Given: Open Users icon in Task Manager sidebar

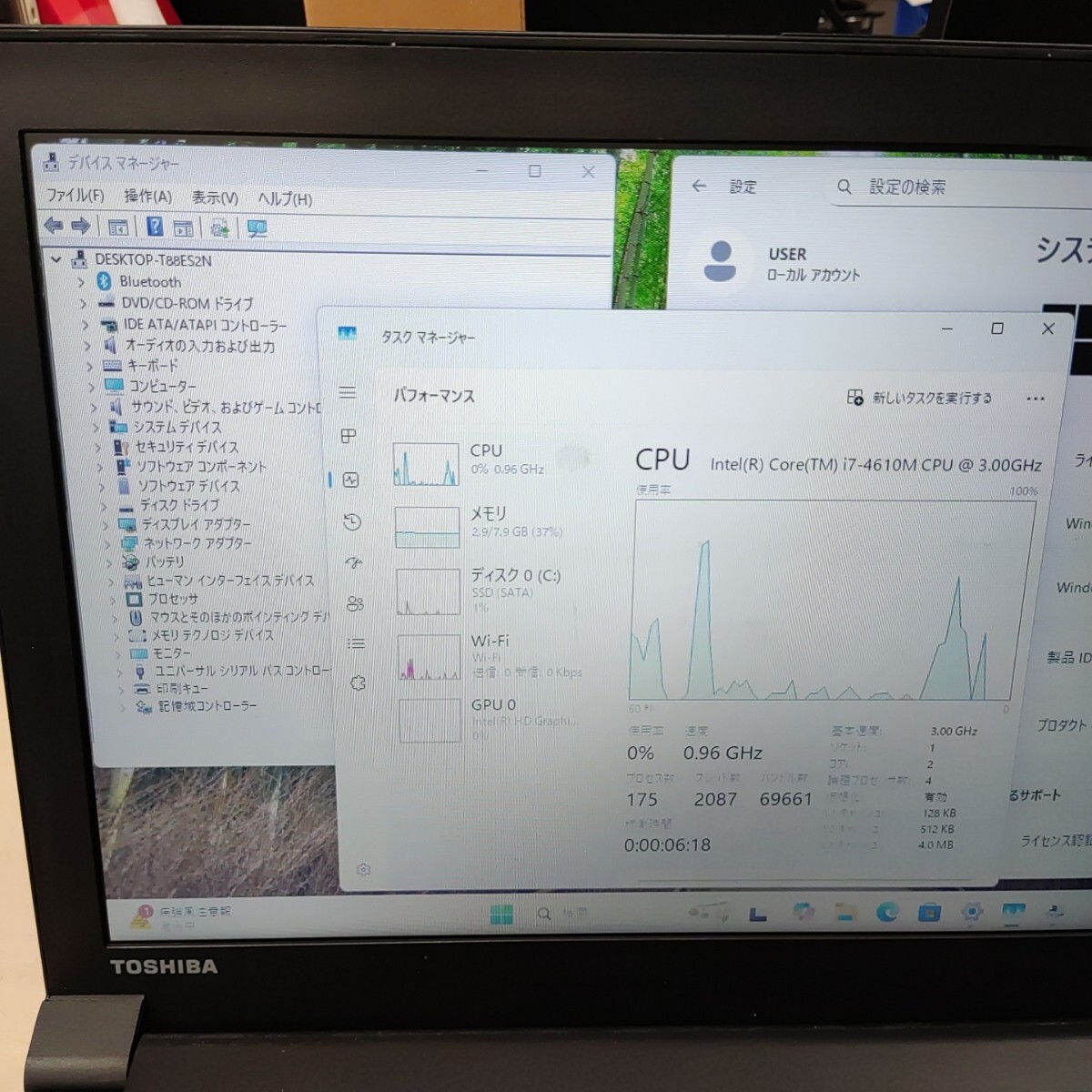Looking at the screenshot, I should 355,603.
